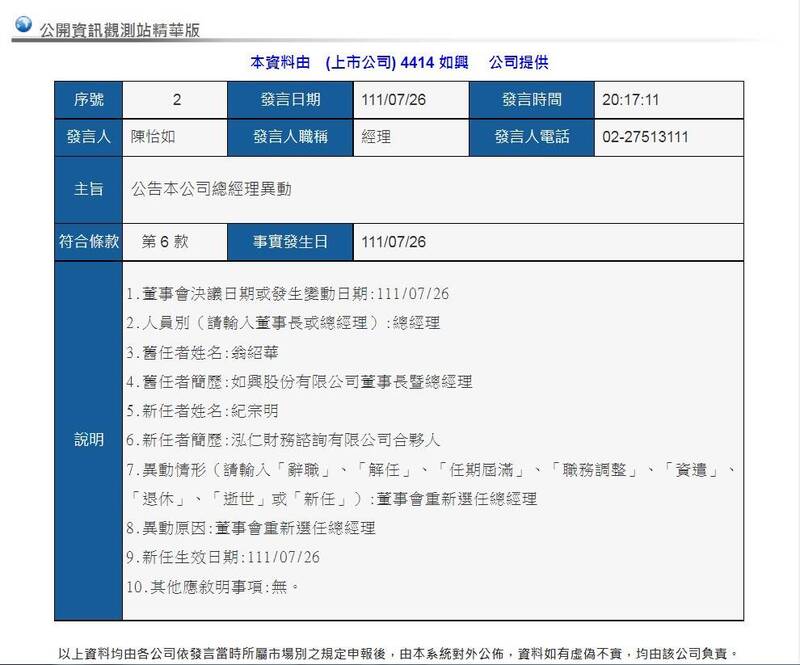Click the 主旨 header cell
Viewport: 800px width, 665px height.
[88, 189]
